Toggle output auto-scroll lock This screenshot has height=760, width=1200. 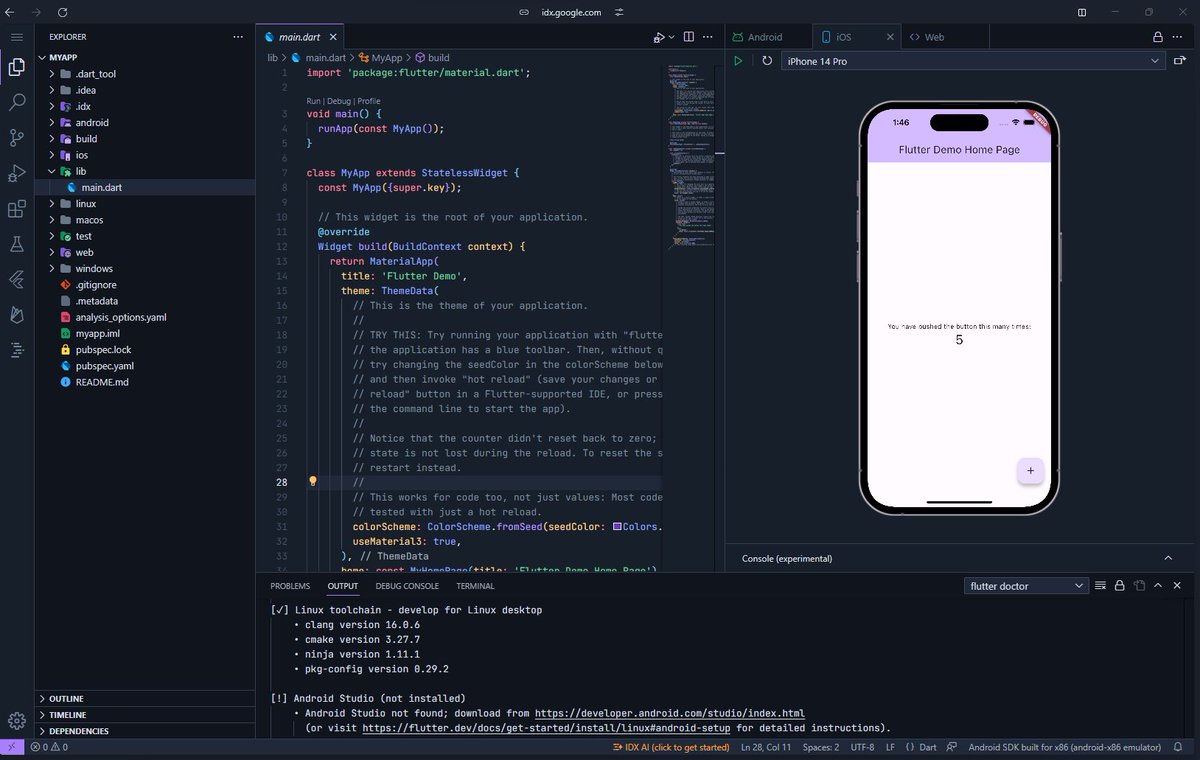(x=1119, y=586)
